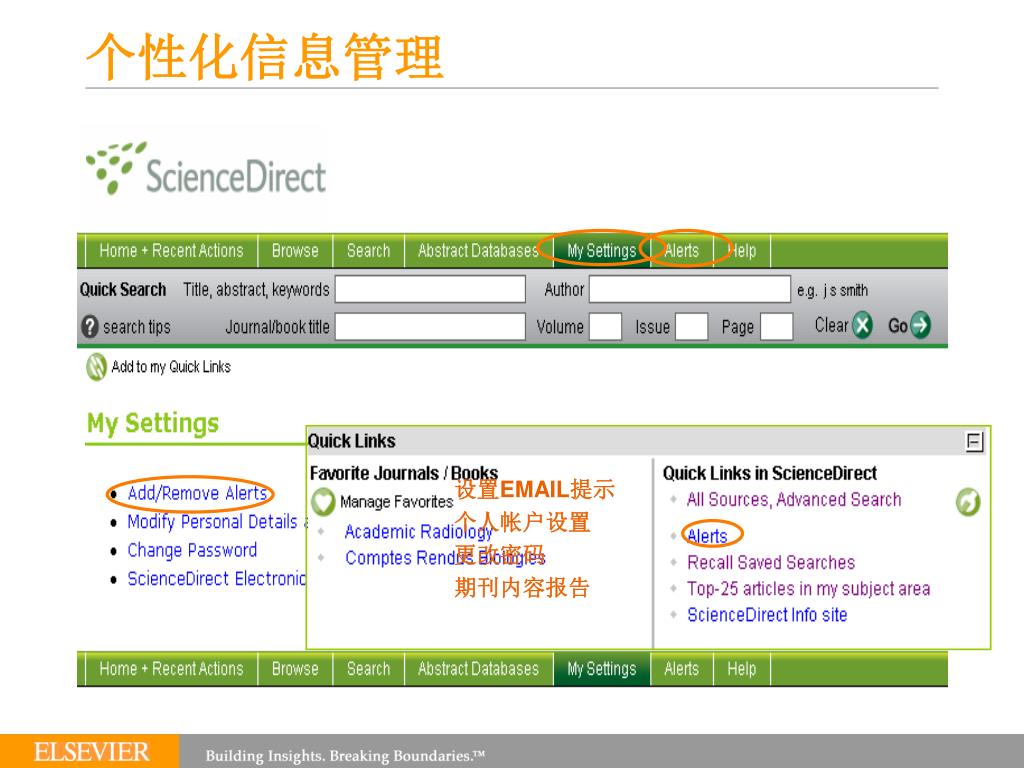The height and width of the screenshot is (768, 1024).
Task: Focus the Volume input box
Action: click(x=605, y=327)
